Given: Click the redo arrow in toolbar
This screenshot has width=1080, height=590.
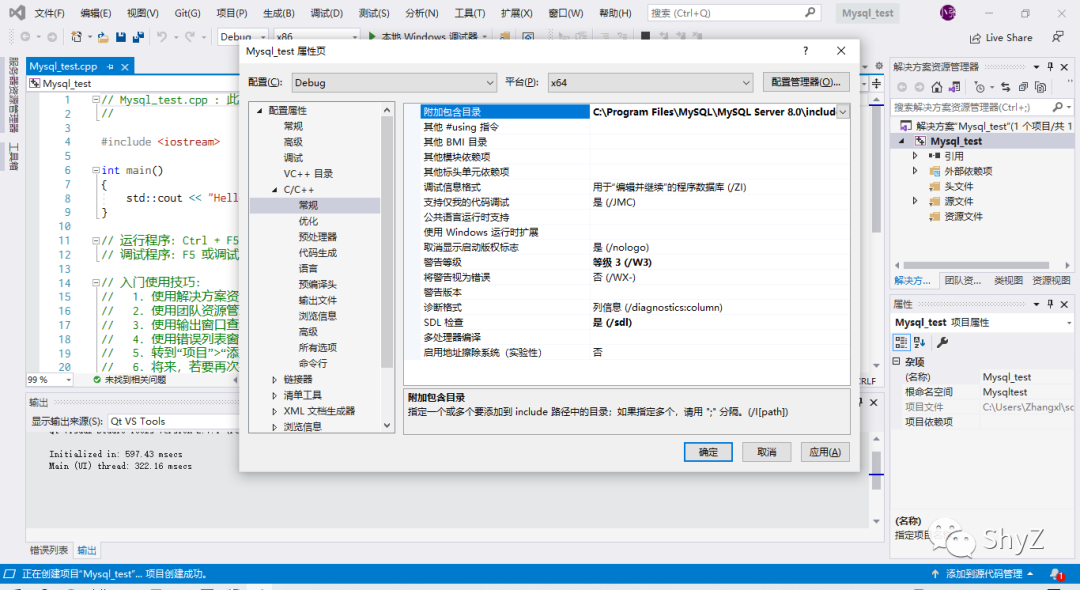Looking at the screenshot, I should [x=189, y=37].
